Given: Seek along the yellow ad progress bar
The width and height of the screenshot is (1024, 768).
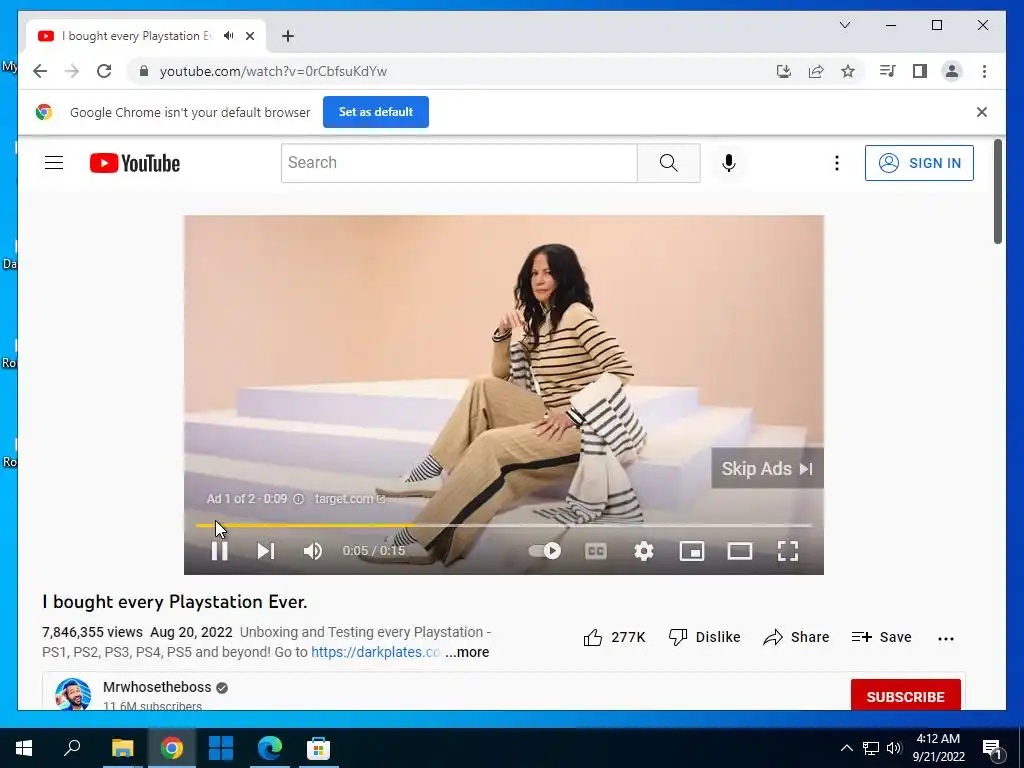Looking at the screenshot, I should (x=504, y=525).
